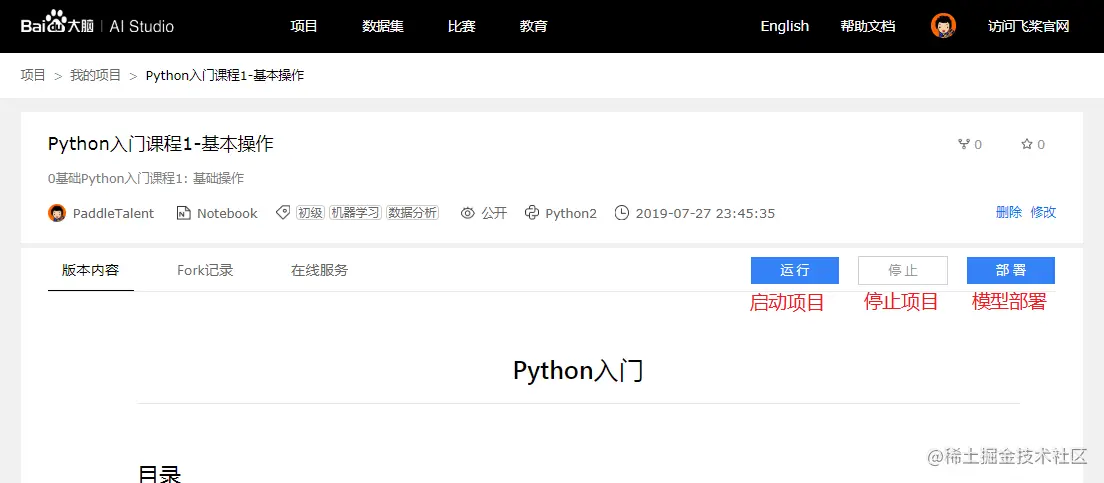Click the 初级 tag
This screenshot has width=1104, height=483.
[x=310, y=213]
